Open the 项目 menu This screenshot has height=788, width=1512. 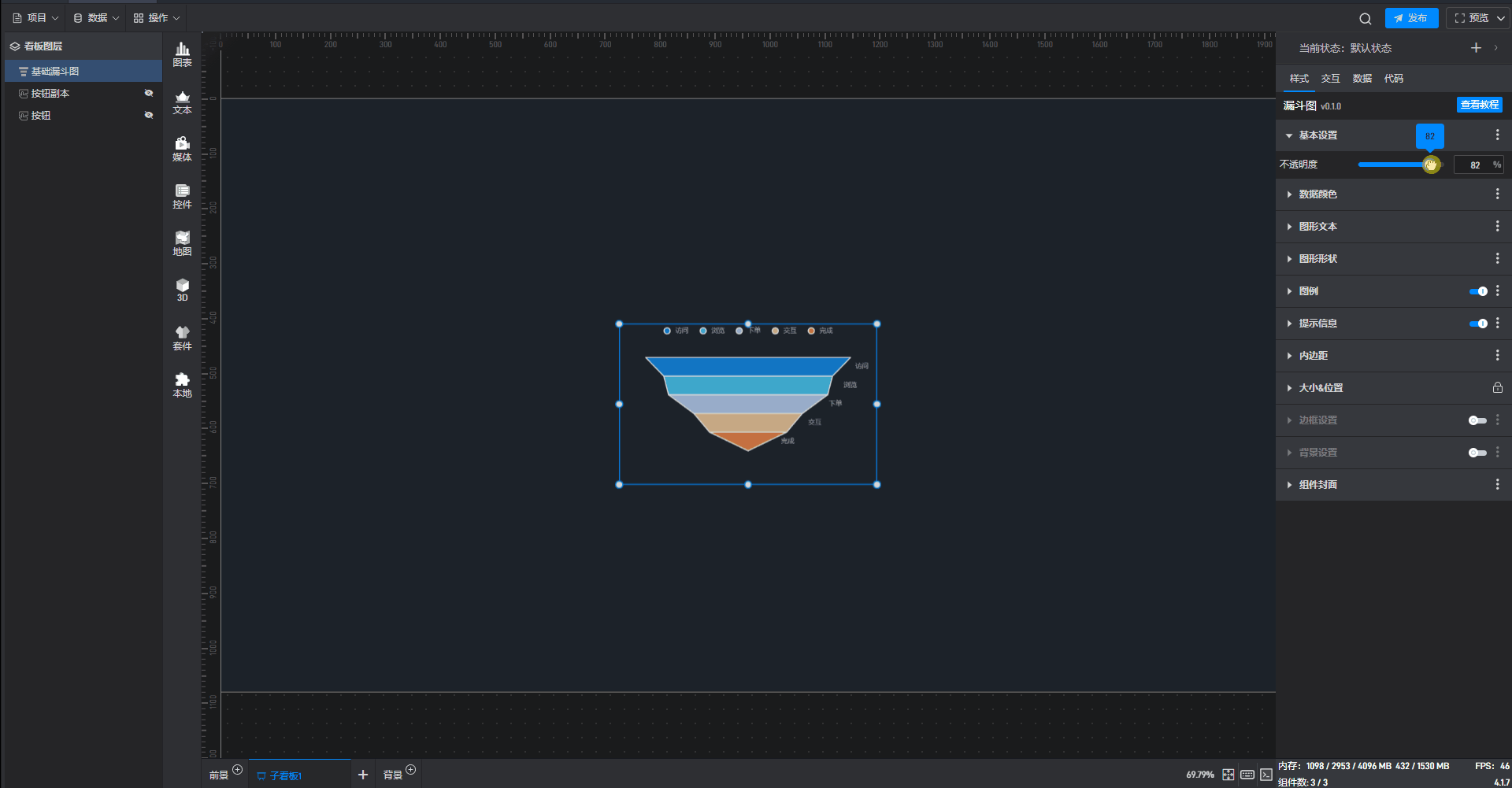click(36, 18)
